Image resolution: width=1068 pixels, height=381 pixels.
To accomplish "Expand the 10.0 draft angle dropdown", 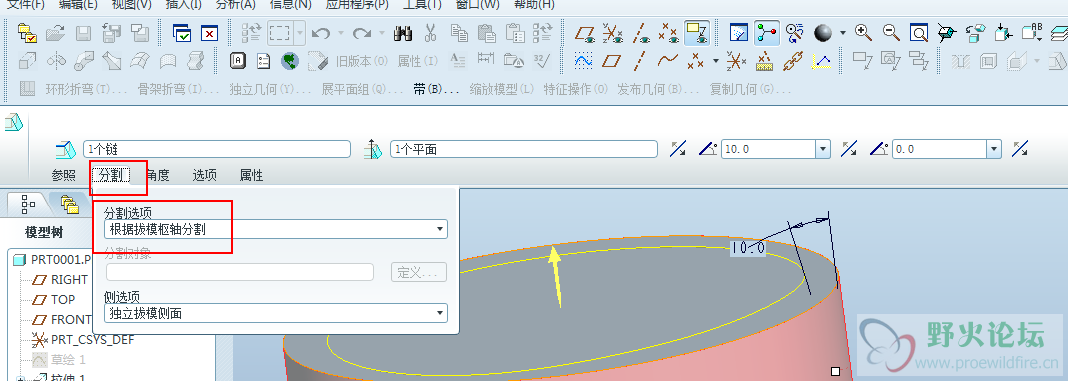I will coord(823,149).
